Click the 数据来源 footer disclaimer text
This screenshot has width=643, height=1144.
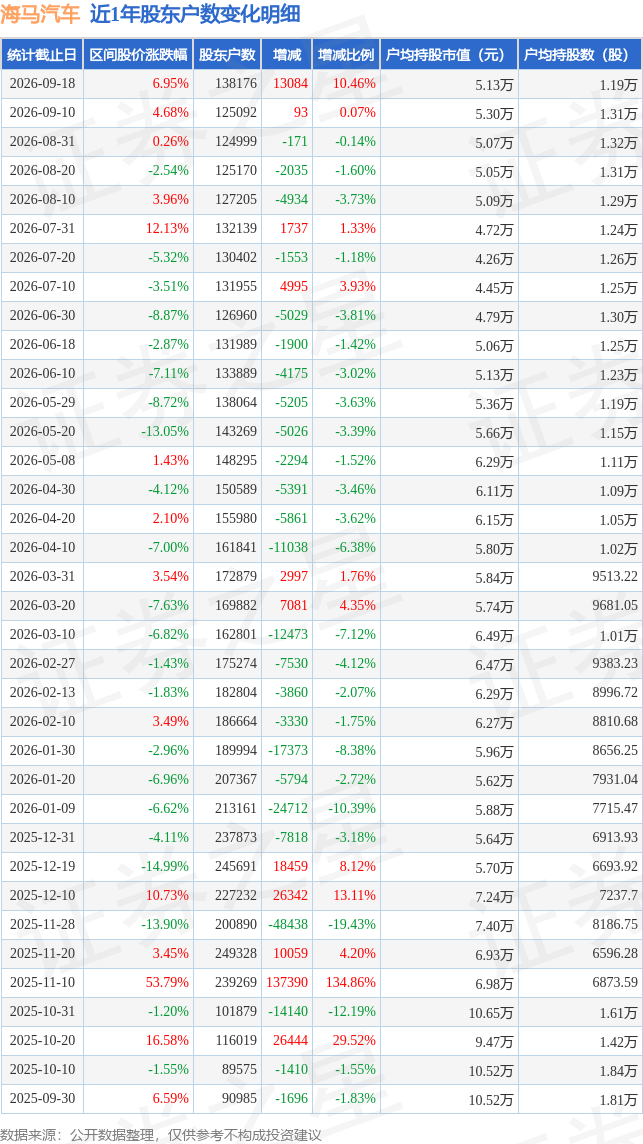160,1135
